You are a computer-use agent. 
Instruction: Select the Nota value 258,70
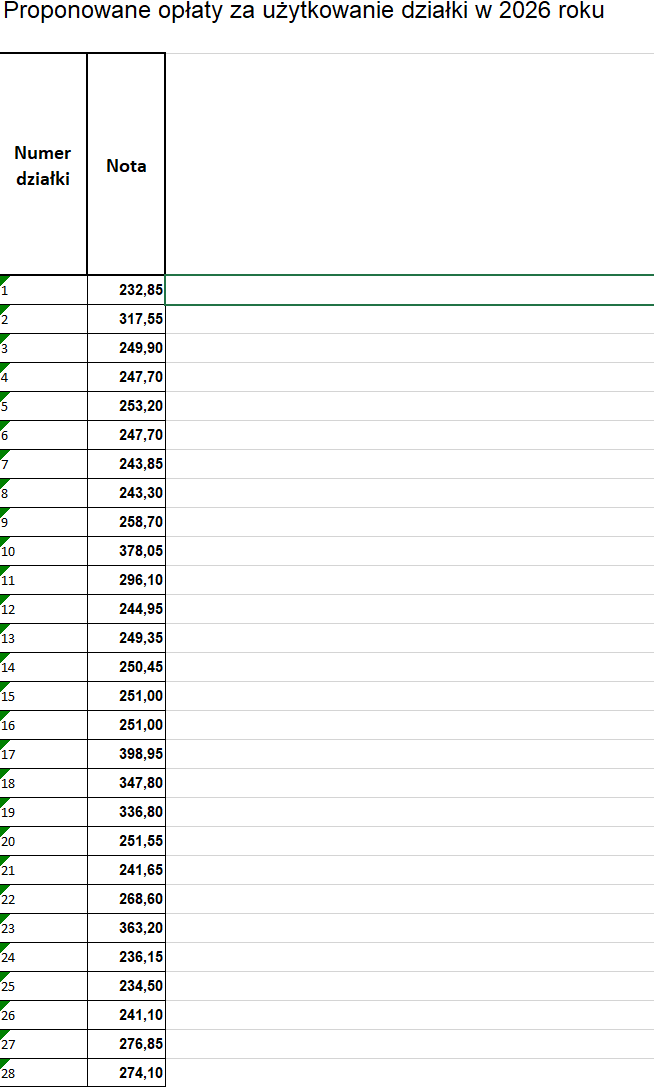click(126, 522)
